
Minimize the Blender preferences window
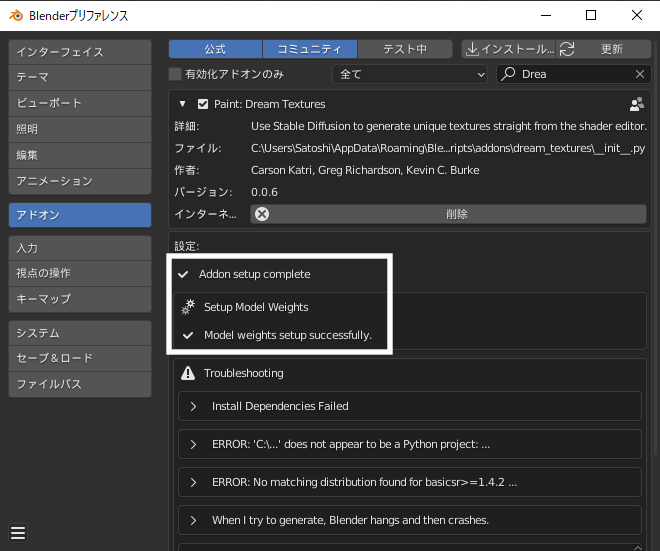click(546, 16)
